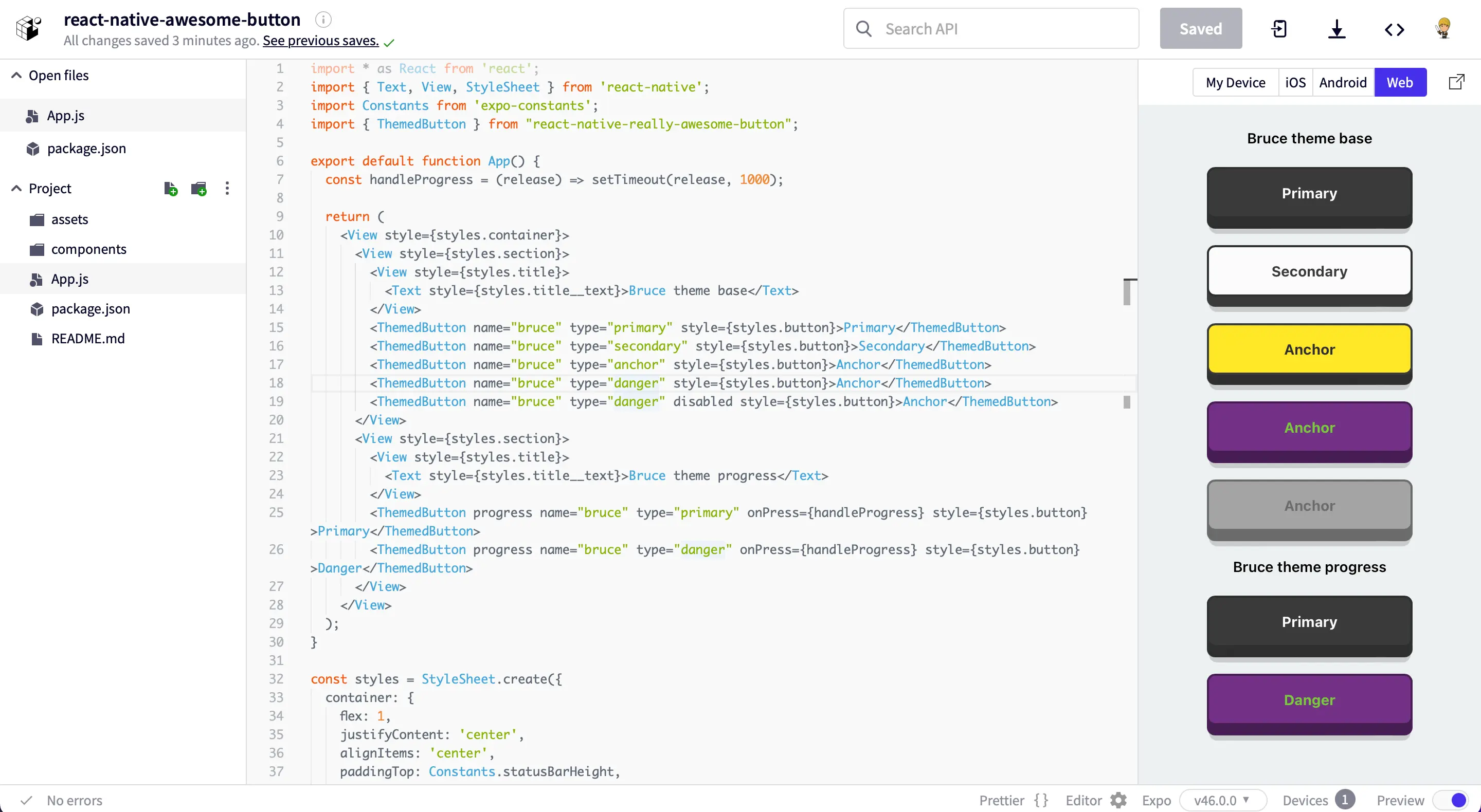The width and height of the screenshot is (1481, 812).
Task: Add new file in Project
Action: tap(170, 189)
